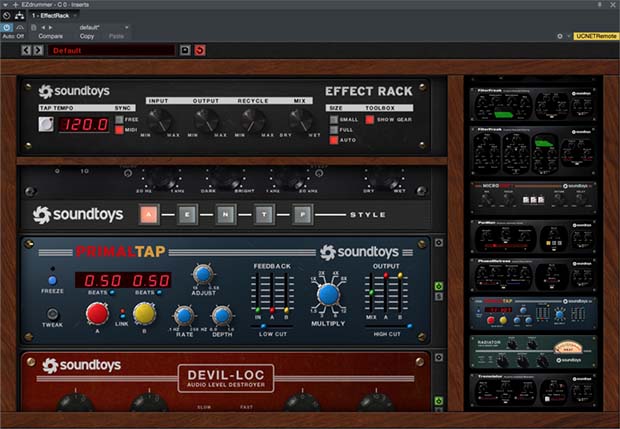The height and width of the screenshot is (429, 620).
Task: Select MIDI sync mode
Action: pos(119,130)
